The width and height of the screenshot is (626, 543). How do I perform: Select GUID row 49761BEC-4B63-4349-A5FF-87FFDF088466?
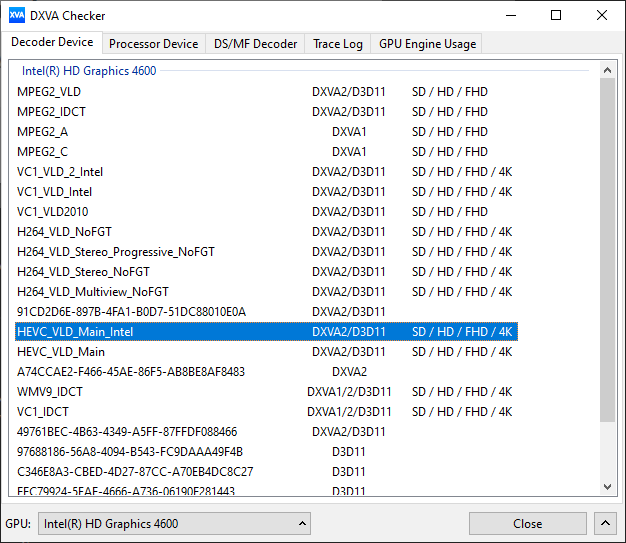266,432
